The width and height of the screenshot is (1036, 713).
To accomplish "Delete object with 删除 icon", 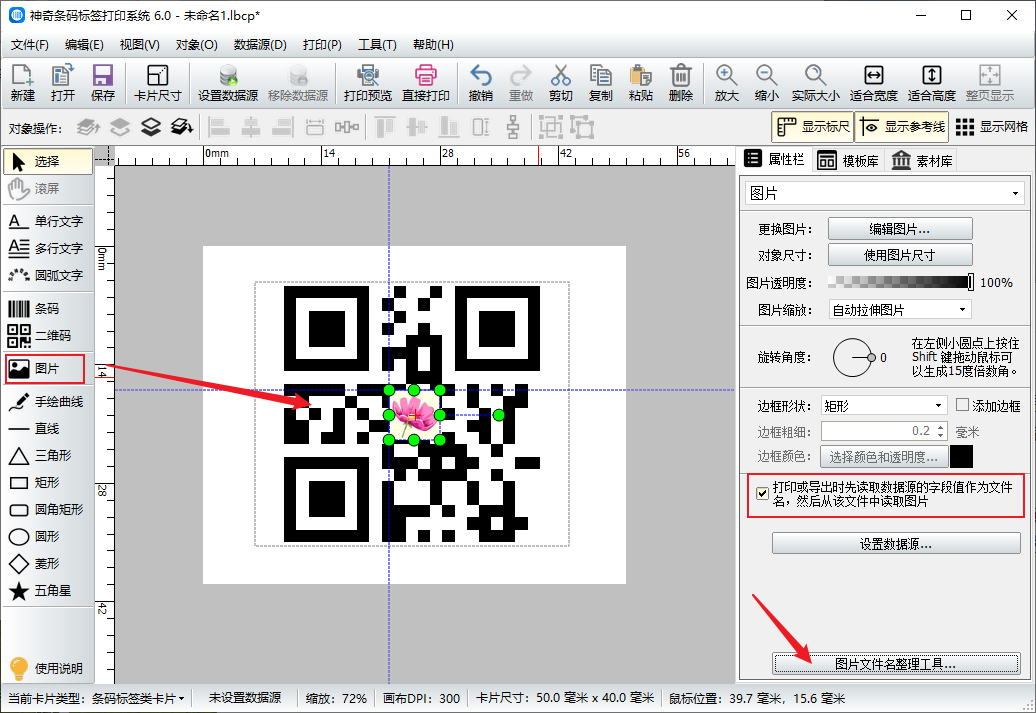I will coord(681,83).
